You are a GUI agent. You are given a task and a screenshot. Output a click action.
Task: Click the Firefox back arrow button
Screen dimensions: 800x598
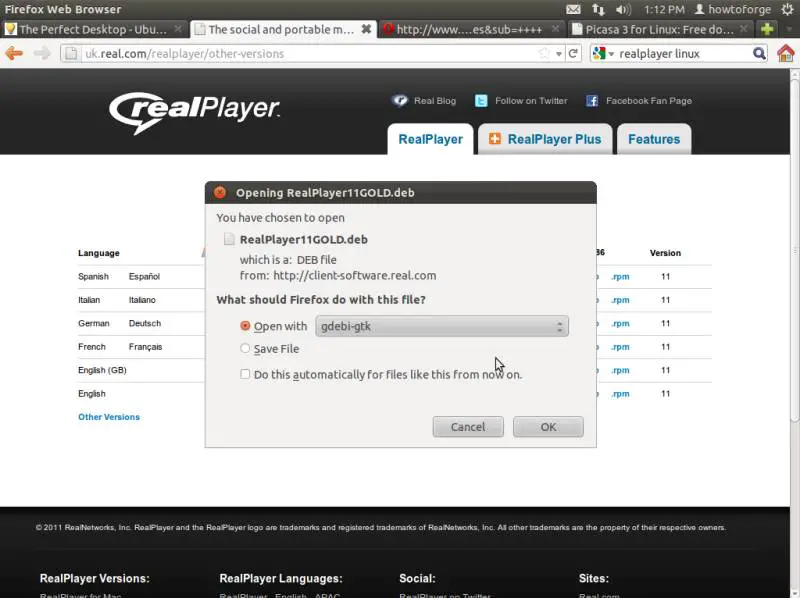[14, 53]
